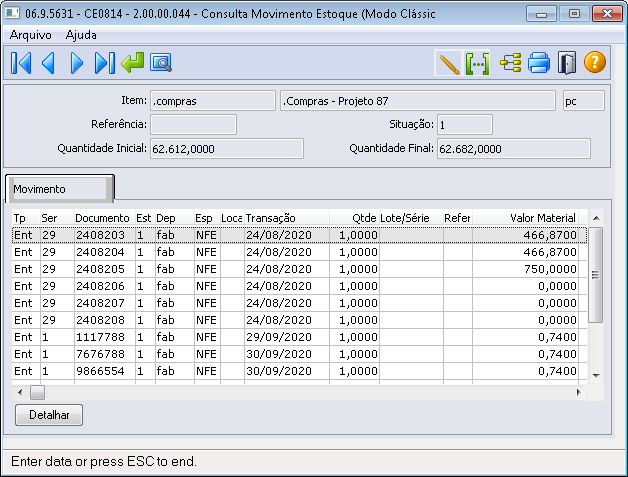
Task: Click the vertical scrollbar thumb
Action: [596, 274]
